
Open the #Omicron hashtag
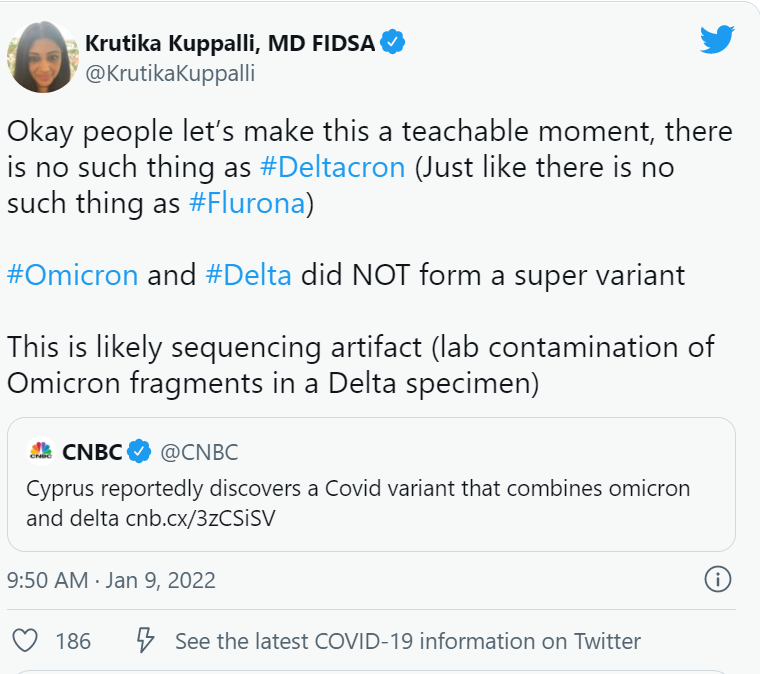point(73,275)
